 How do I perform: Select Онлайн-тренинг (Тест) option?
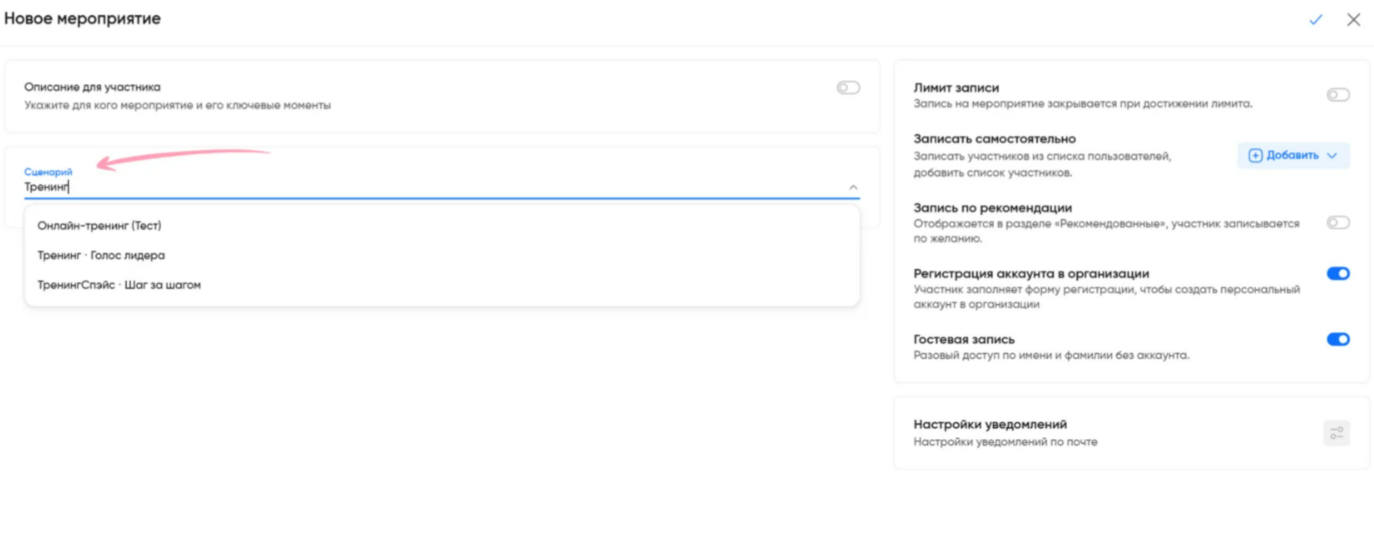pyautogui.click(x=99, y=226)
